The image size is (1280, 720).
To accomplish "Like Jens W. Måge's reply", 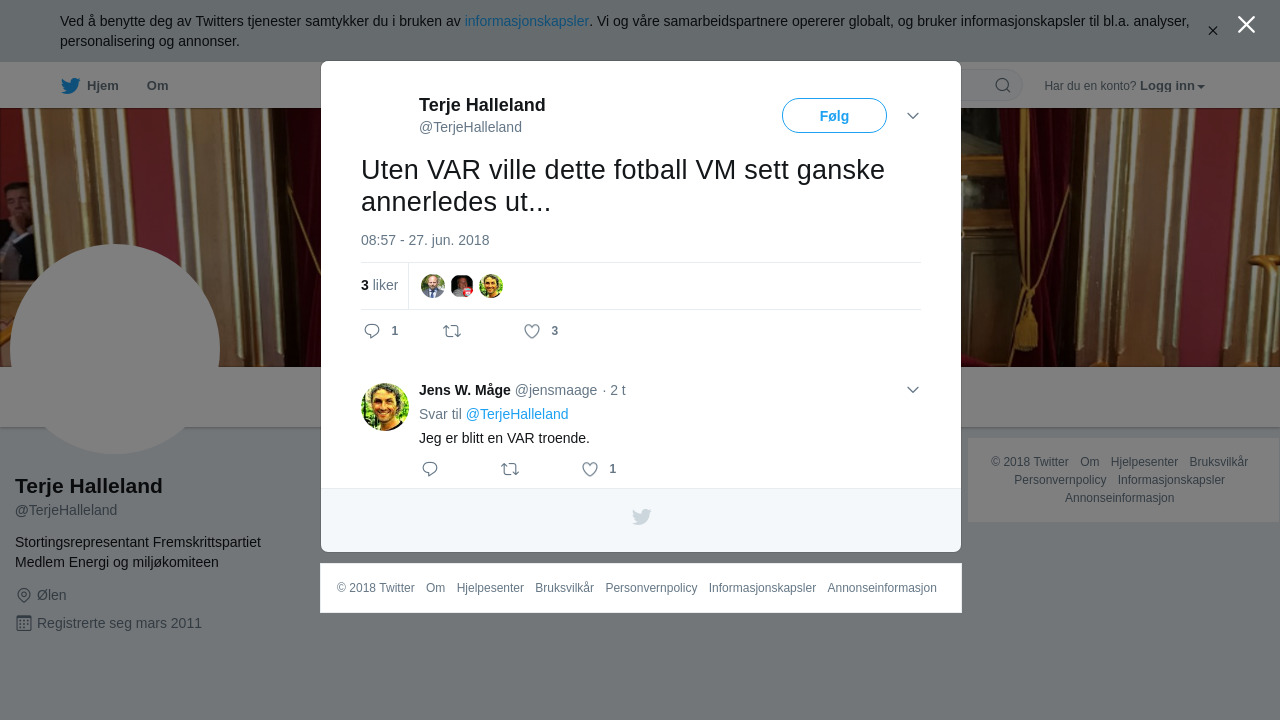I will point(590,469).
